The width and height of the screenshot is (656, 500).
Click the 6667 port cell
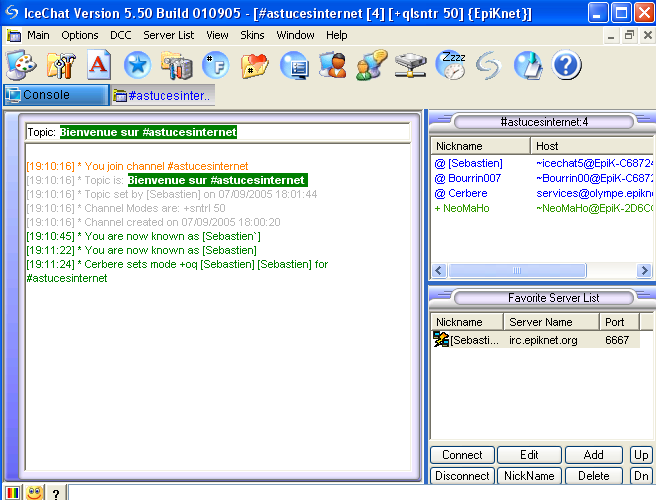pos(617,340)
